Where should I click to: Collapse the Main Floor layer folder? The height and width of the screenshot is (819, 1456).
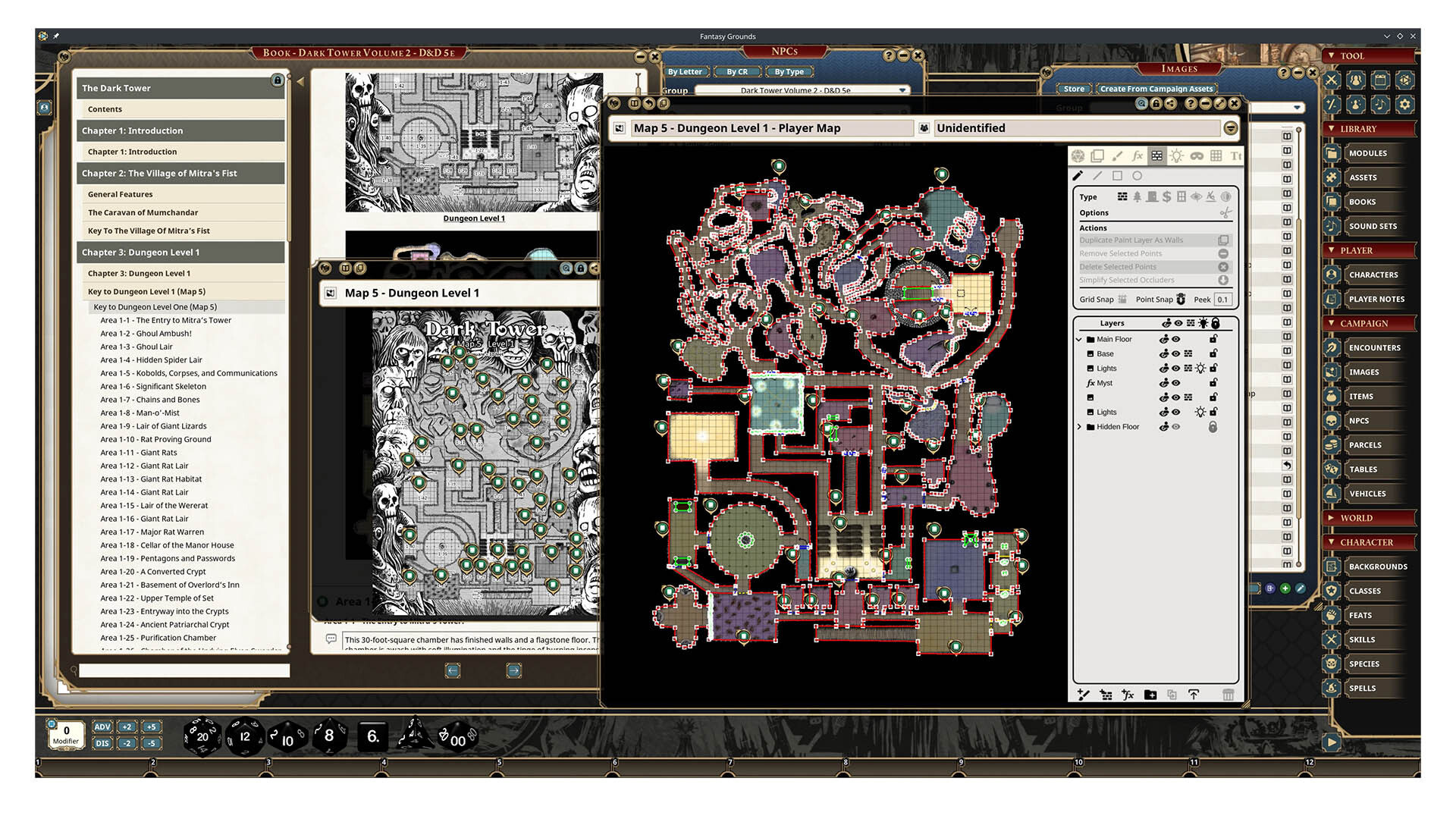(x=1079, y=340)
